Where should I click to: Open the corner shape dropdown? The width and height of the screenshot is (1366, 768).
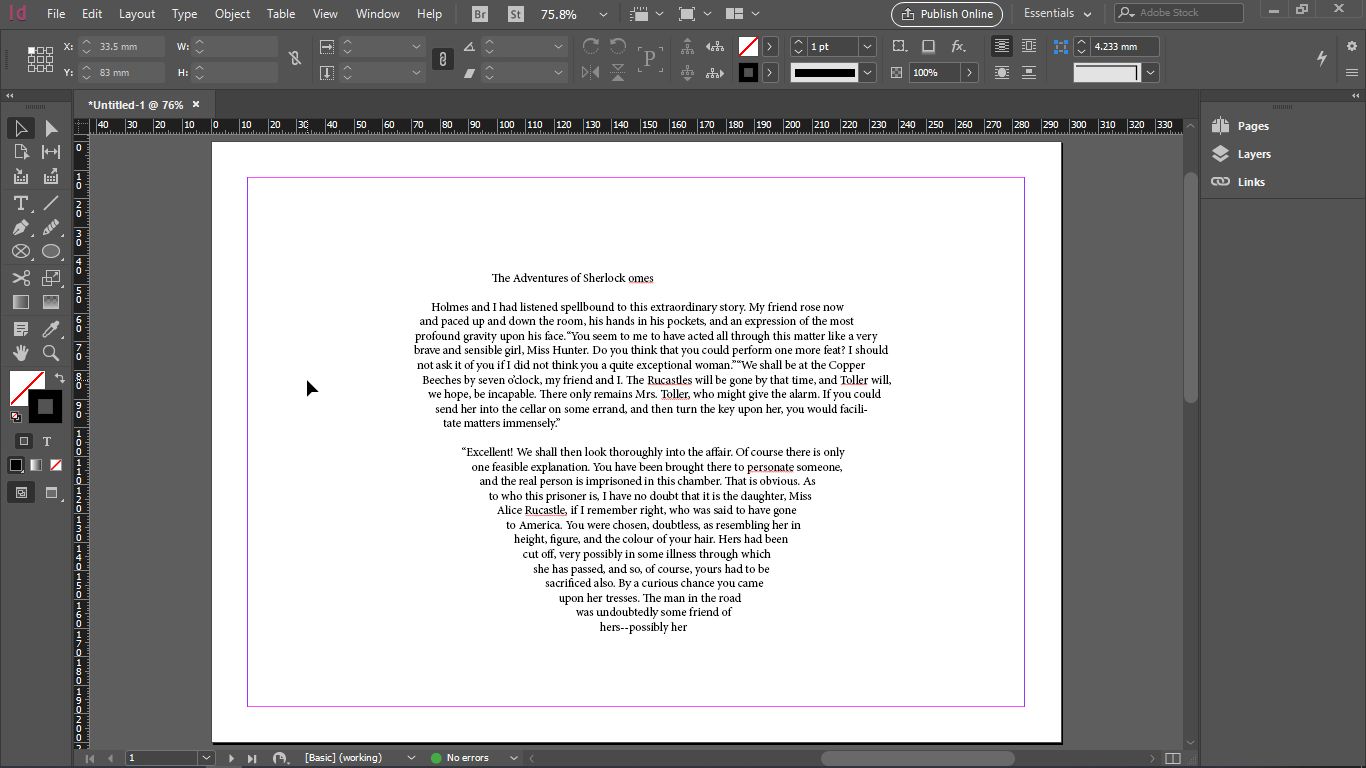point(1151,72)
